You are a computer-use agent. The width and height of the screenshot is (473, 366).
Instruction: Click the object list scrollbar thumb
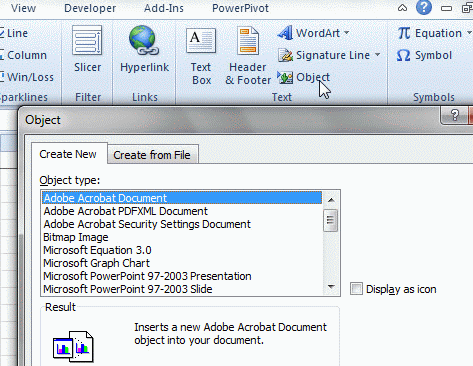[331, 220]
